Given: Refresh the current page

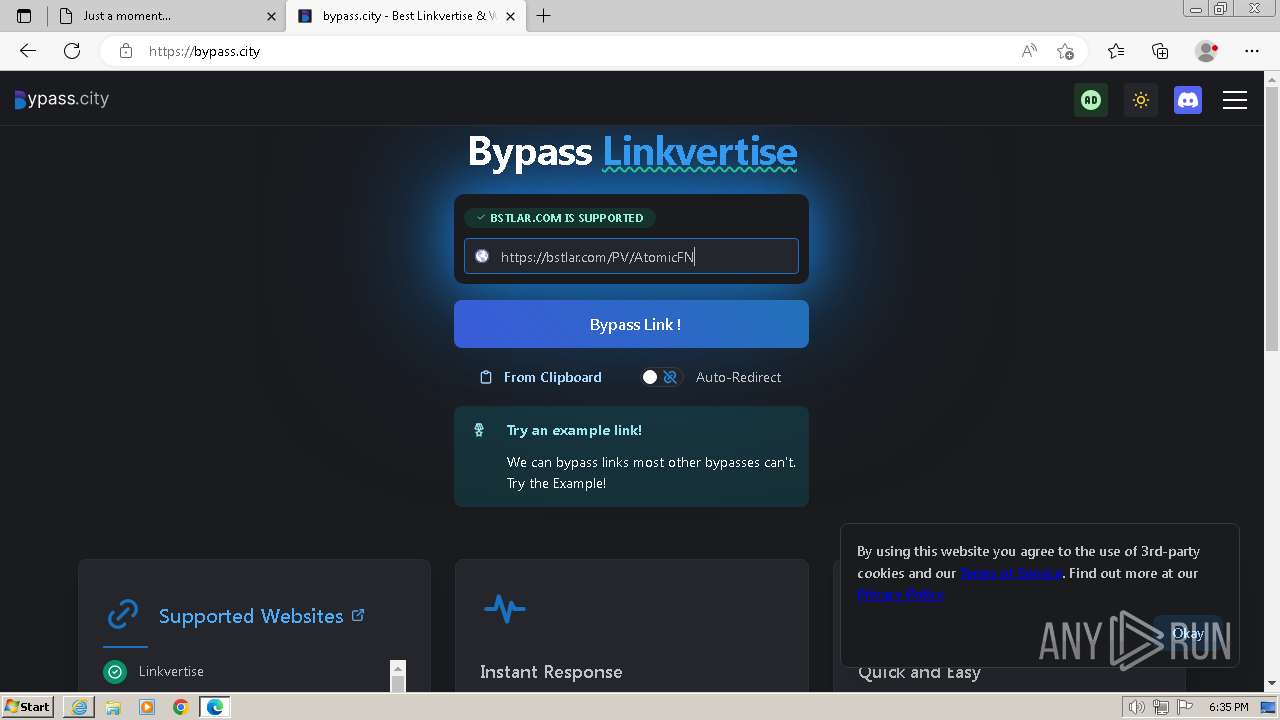Looking at the screenshot, I should tap(72, 51).
